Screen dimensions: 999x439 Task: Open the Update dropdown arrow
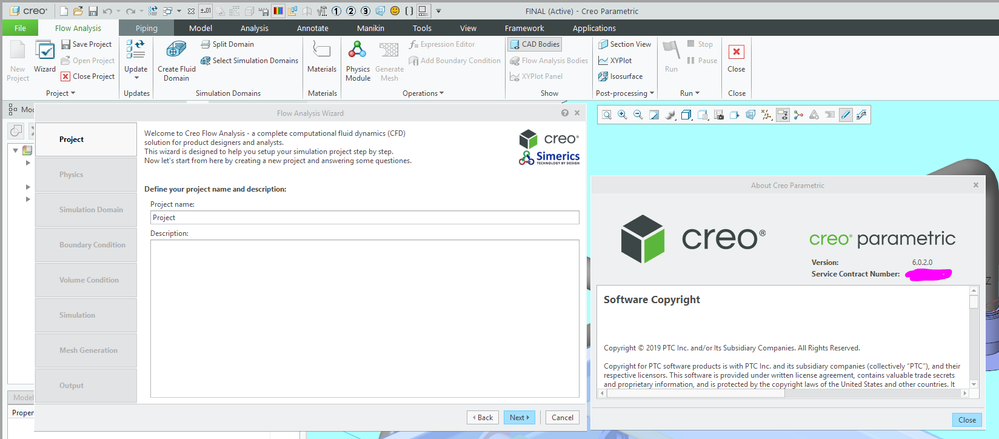click(x=136, y=78)
